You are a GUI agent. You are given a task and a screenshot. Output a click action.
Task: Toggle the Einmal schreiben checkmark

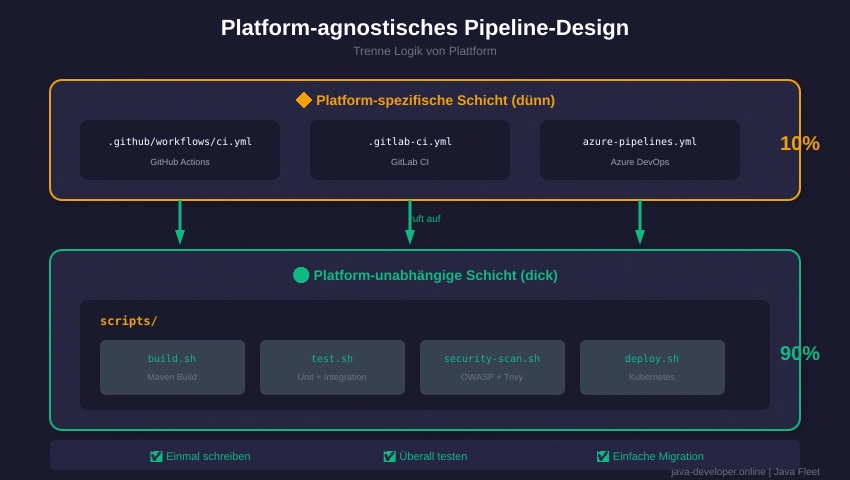156,456
